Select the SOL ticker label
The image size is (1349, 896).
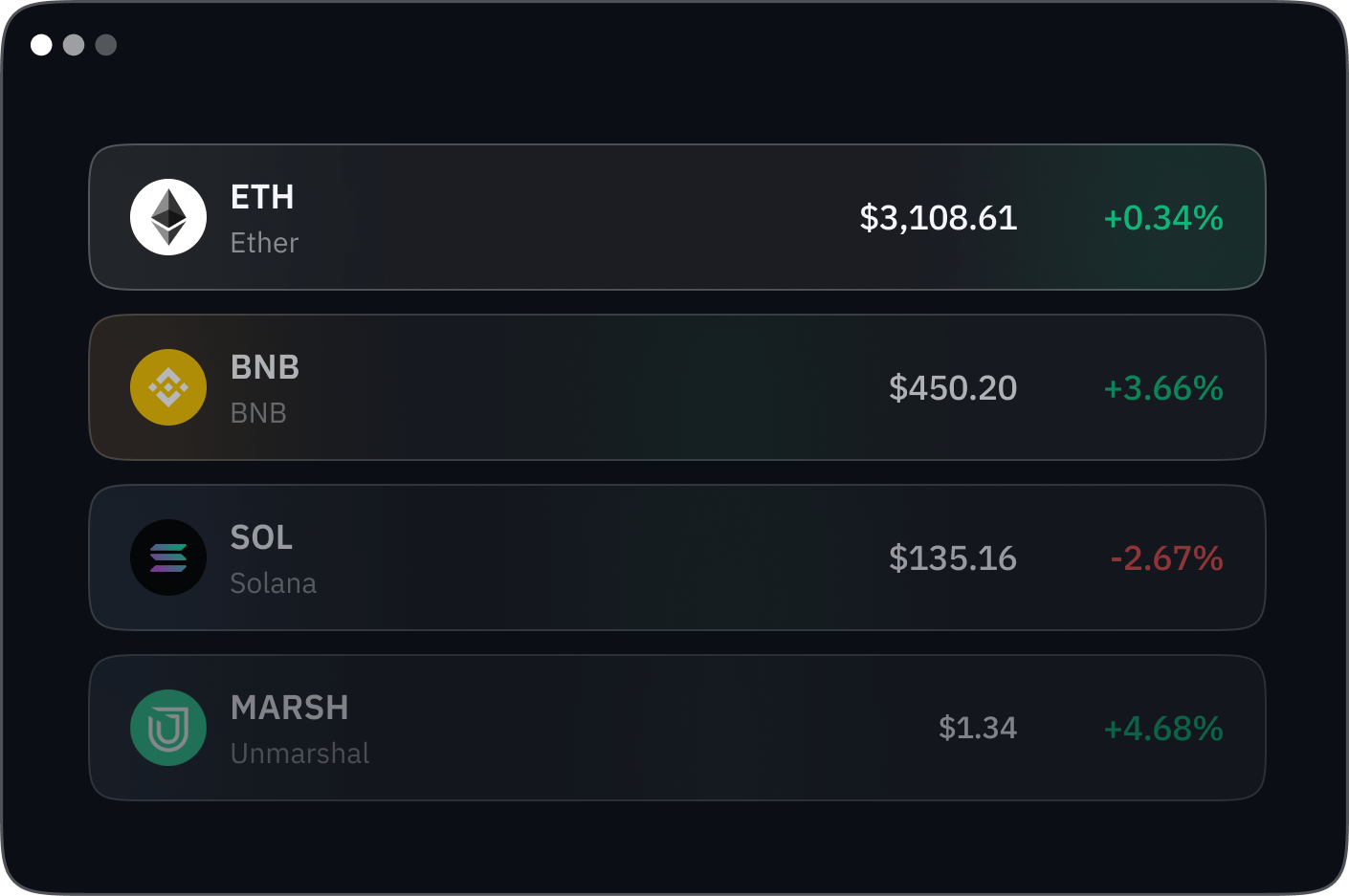[261, 537]
